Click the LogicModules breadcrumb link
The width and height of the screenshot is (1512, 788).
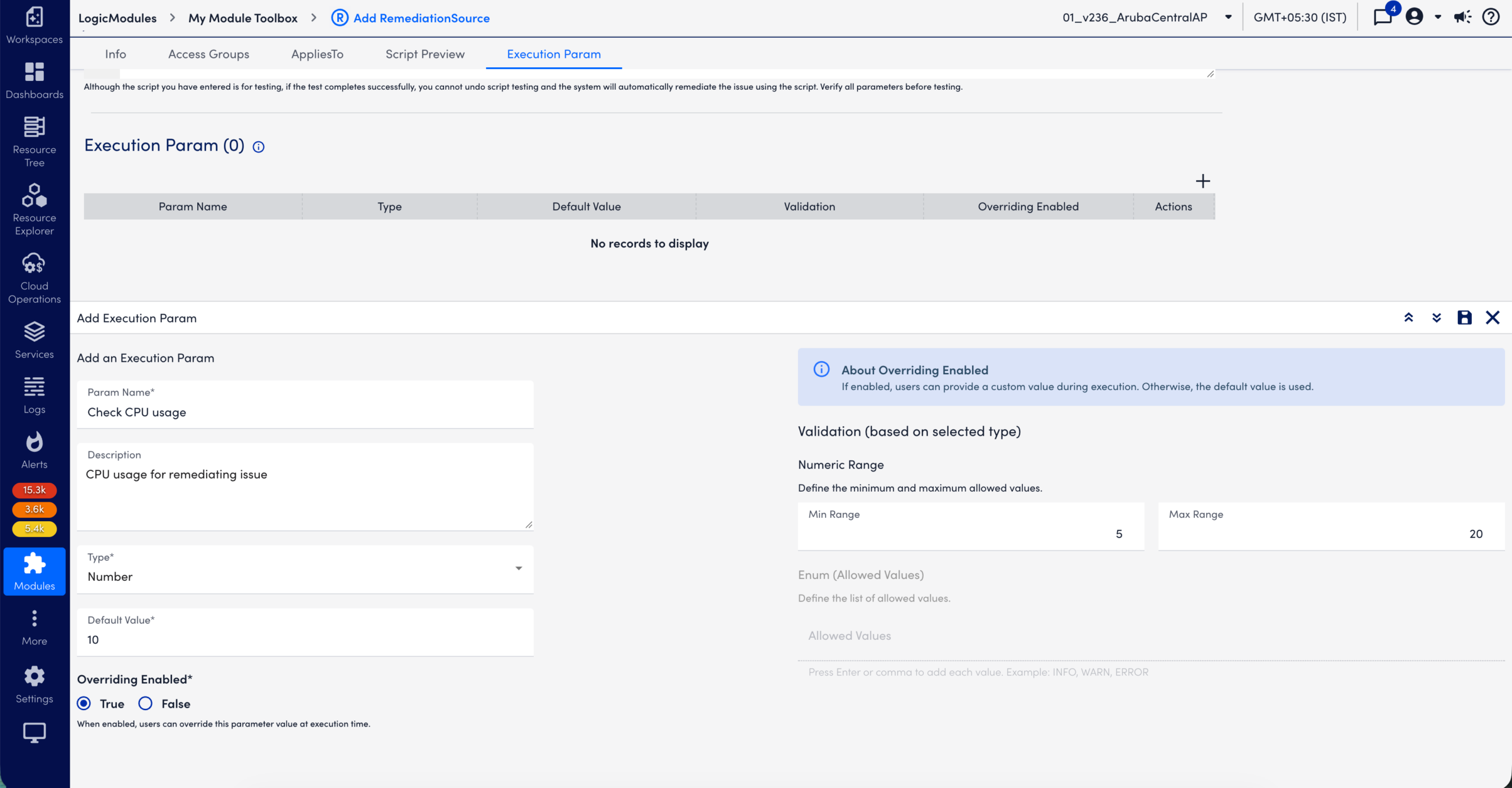pos(117,18)
